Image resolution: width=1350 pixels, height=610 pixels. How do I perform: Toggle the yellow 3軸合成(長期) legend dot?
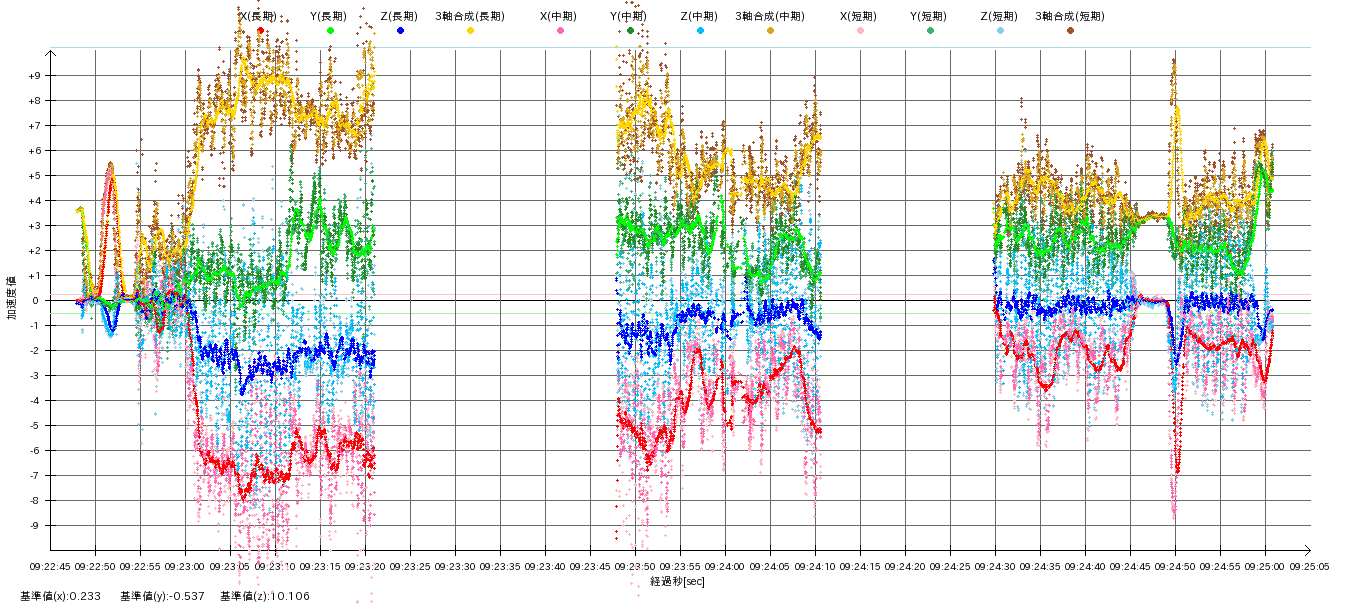pos(470,31)
